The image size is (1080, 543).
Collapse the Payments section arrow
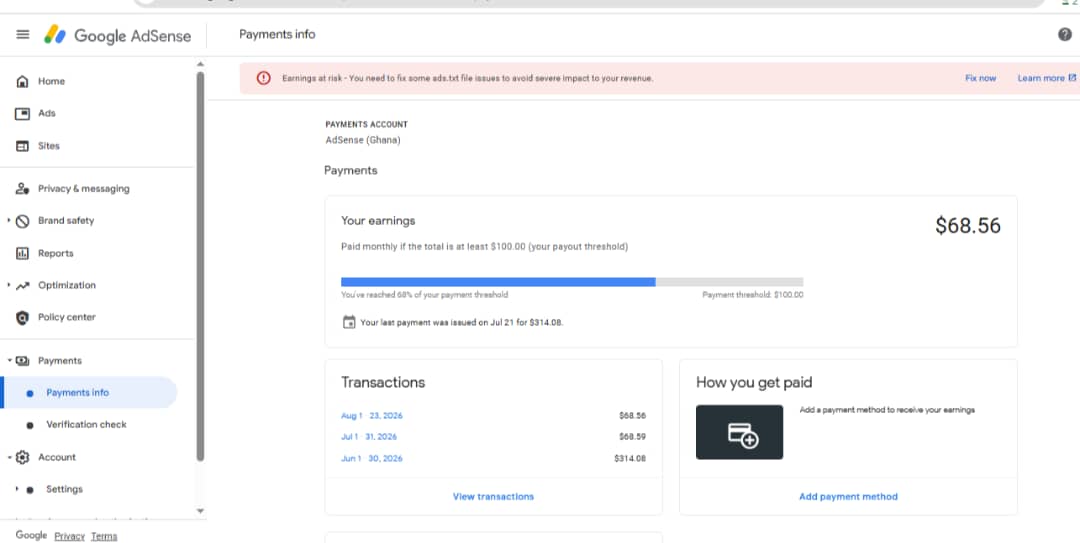pyautogui.click(x=9, y=360)
